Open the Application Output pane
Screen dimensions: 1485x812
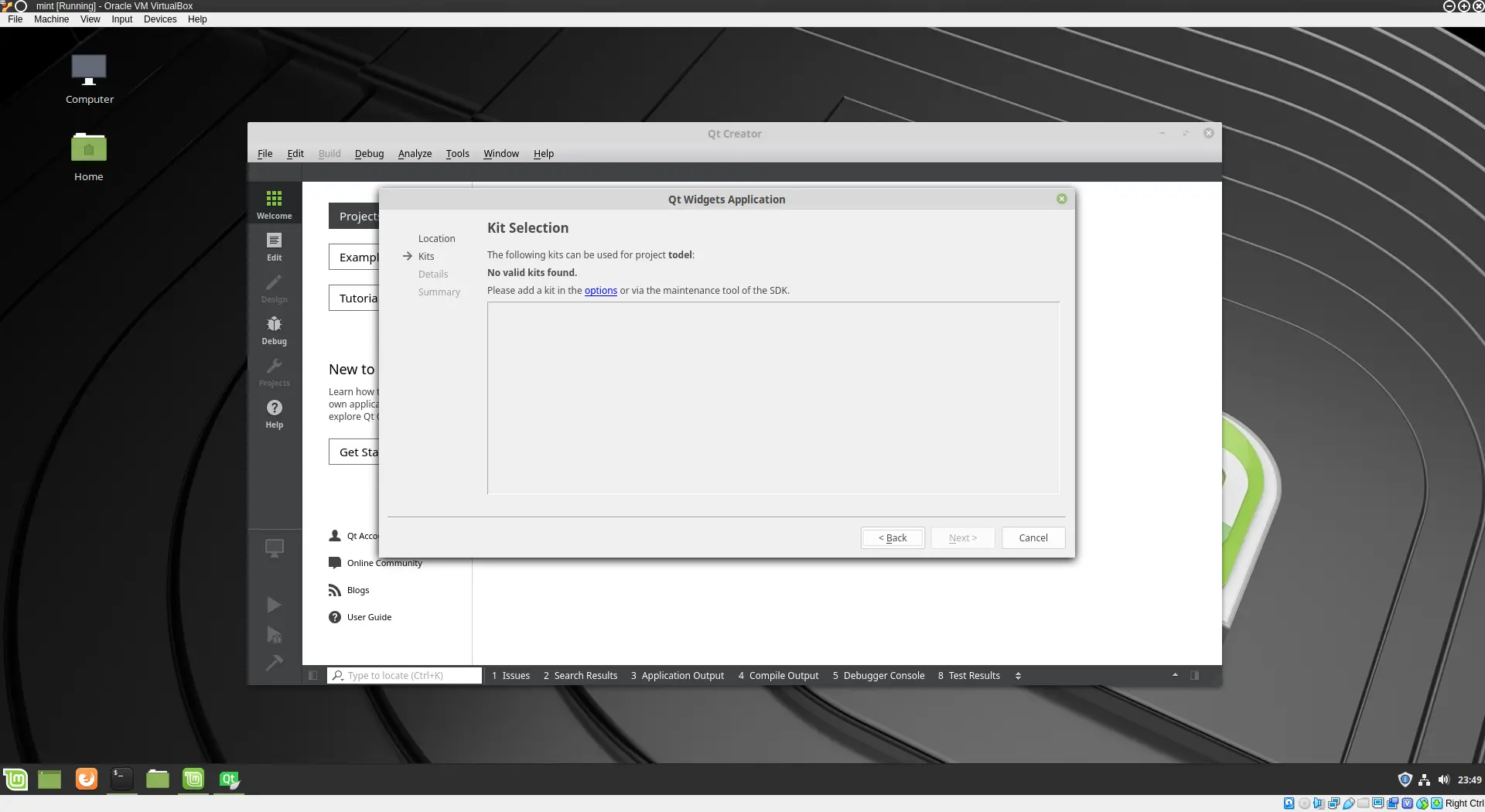(x=678, y=676)
